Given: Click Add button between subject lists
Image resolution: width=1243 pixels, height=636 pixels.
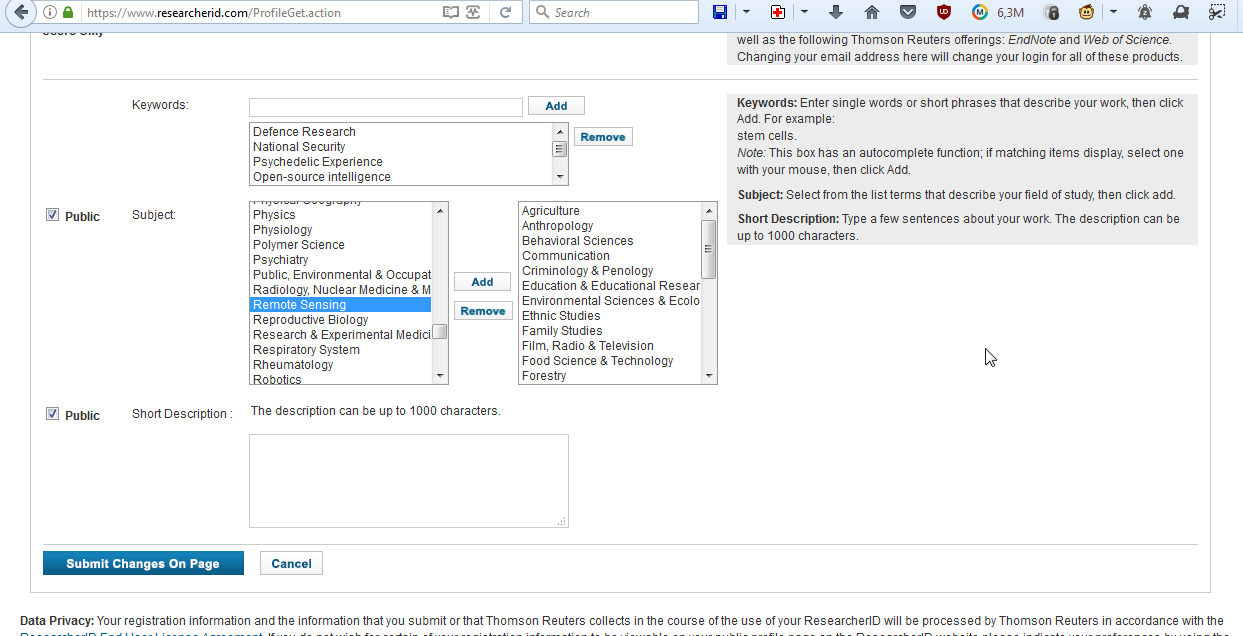Looking at the screenshot, I should click(x=482, y=282).
